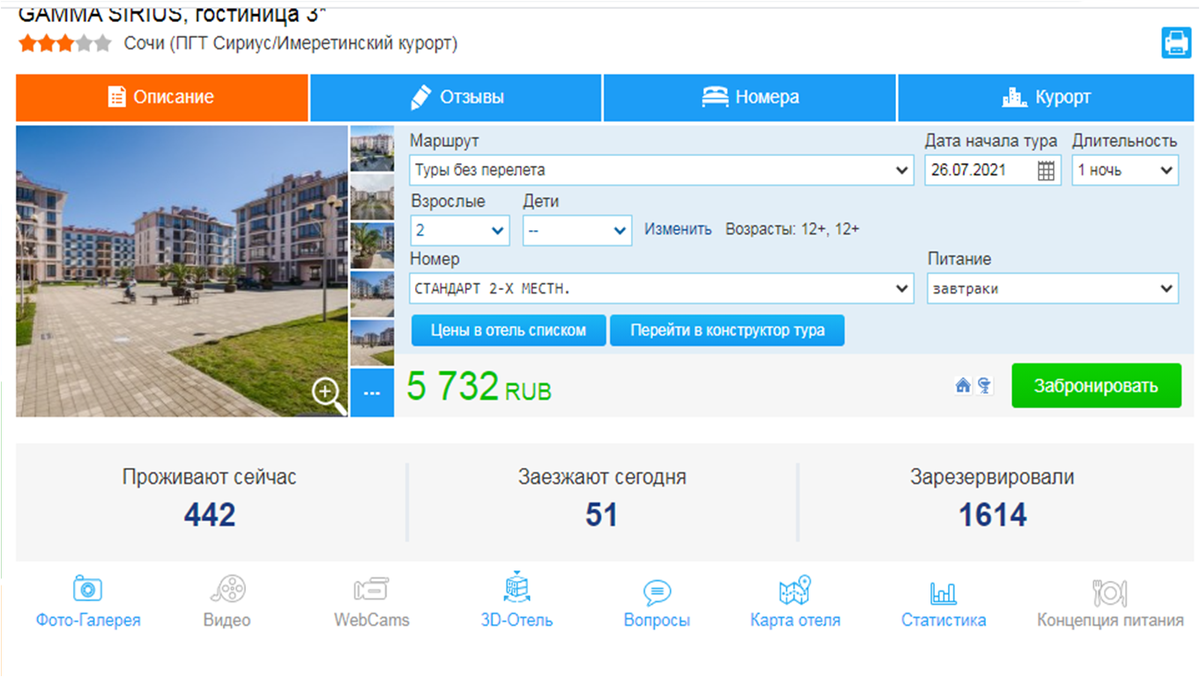Expand the Маршрут dropdown

pyautogui.click(x=662, y=170)
